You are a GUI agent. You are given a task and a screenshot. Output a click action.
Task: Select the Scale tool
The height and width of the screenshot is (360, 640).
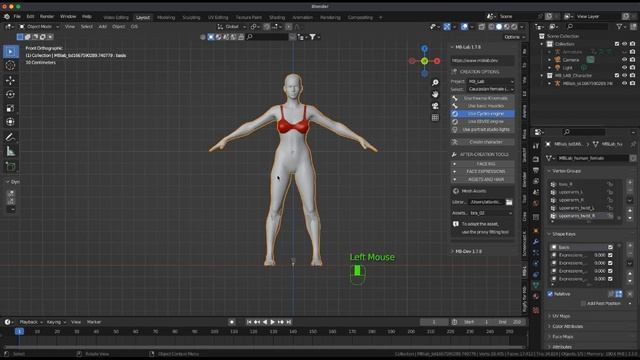pos(11,108)
